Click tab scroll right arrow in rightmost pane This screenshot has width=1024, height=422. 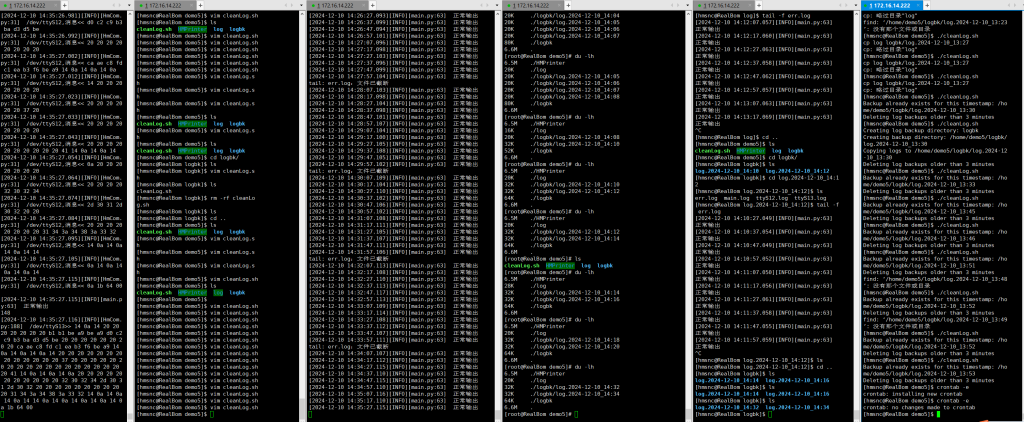[x=1016, y=6]
